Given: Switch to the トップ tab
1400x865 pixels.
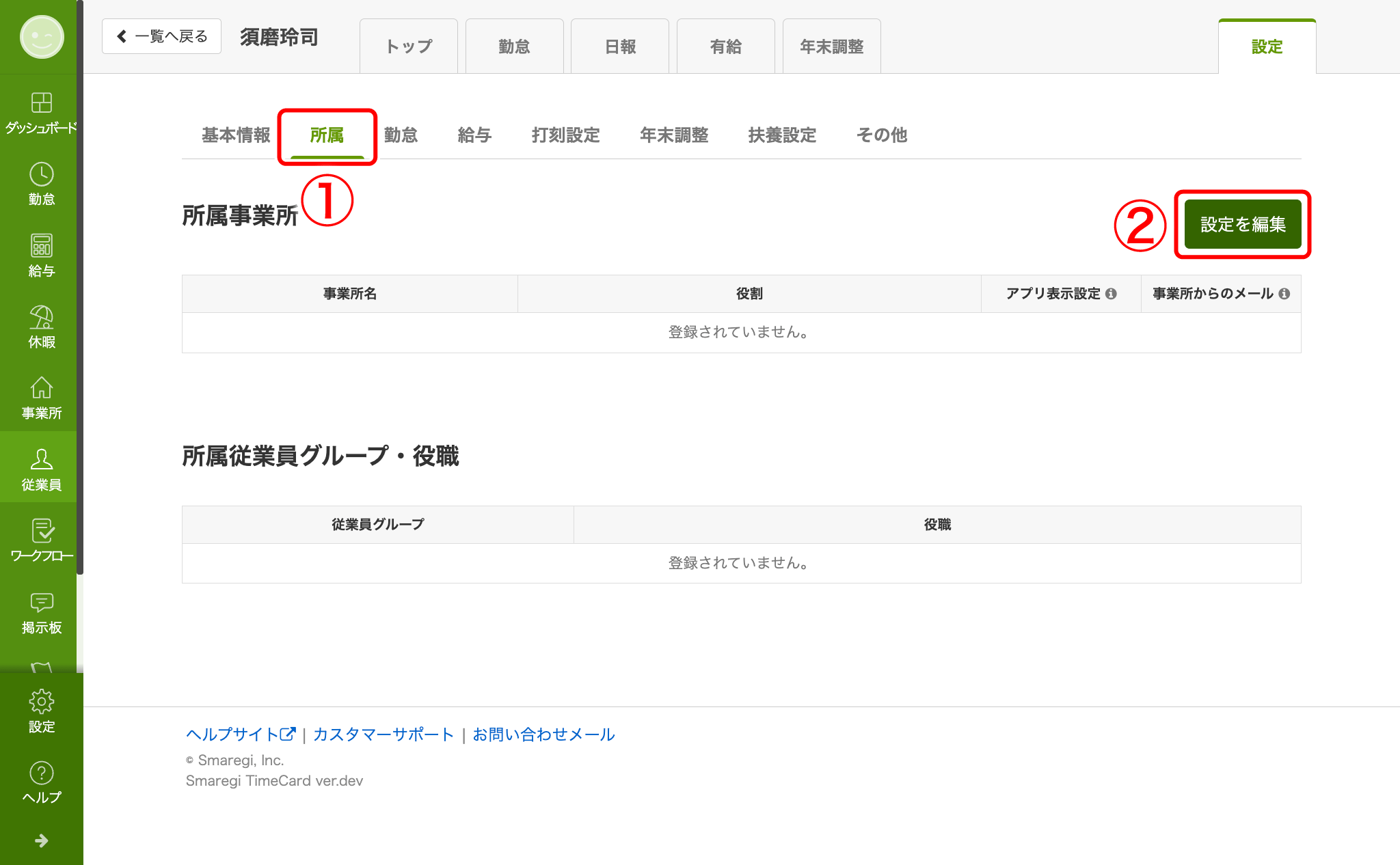Looking at the screenshot, I should (408, 46).
